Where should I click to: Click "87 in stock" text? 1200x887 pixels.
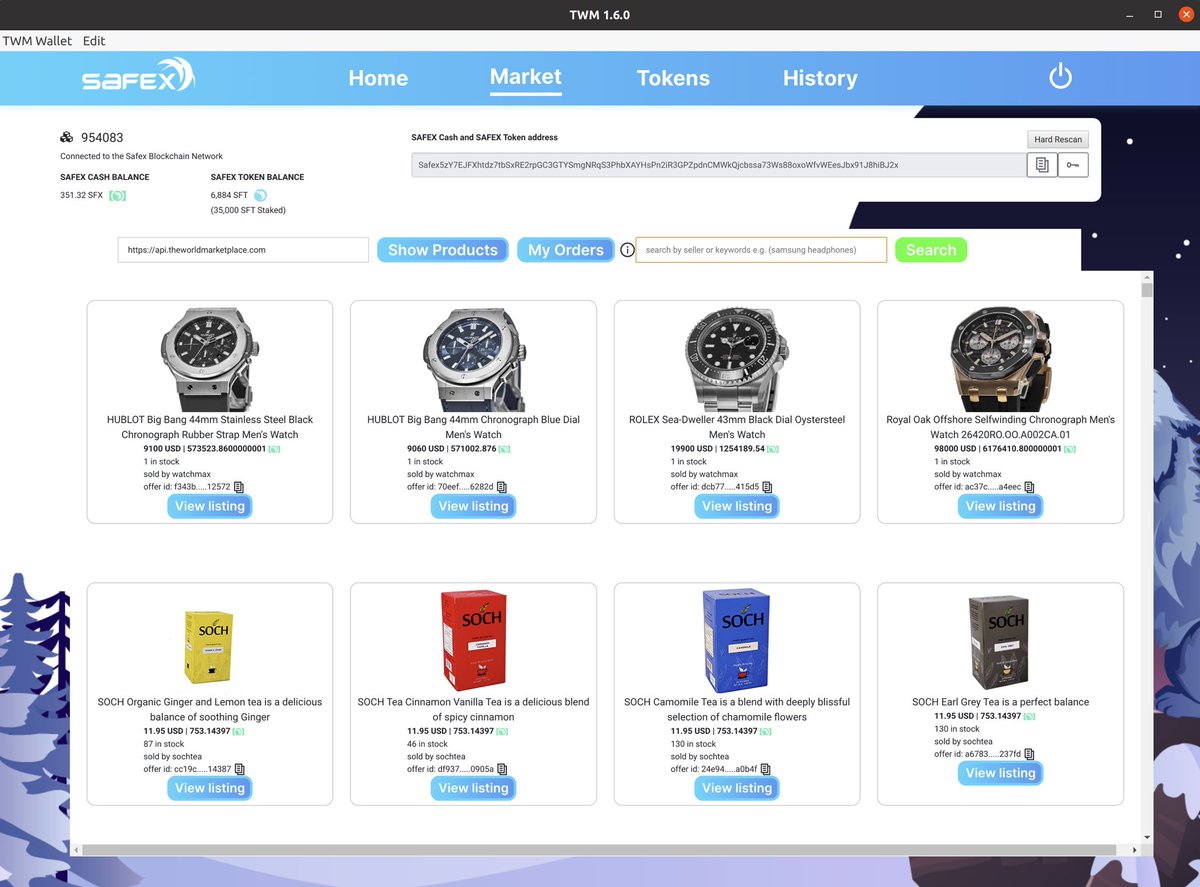point(164,744)
